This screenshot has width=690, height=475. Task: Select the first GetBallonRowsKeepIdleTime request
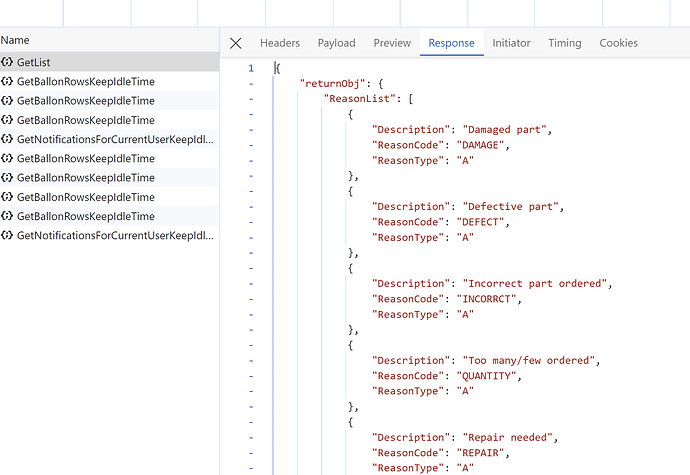click(85, 82)
